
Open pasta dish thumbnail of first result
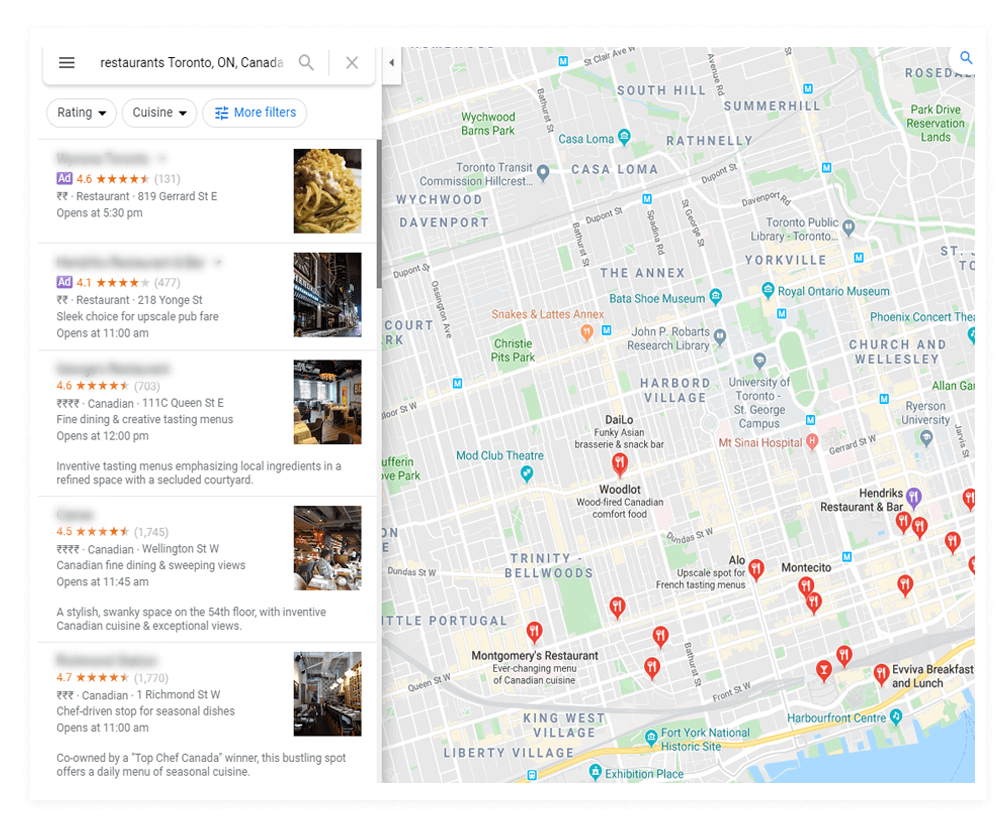click(x=328, y=191)
